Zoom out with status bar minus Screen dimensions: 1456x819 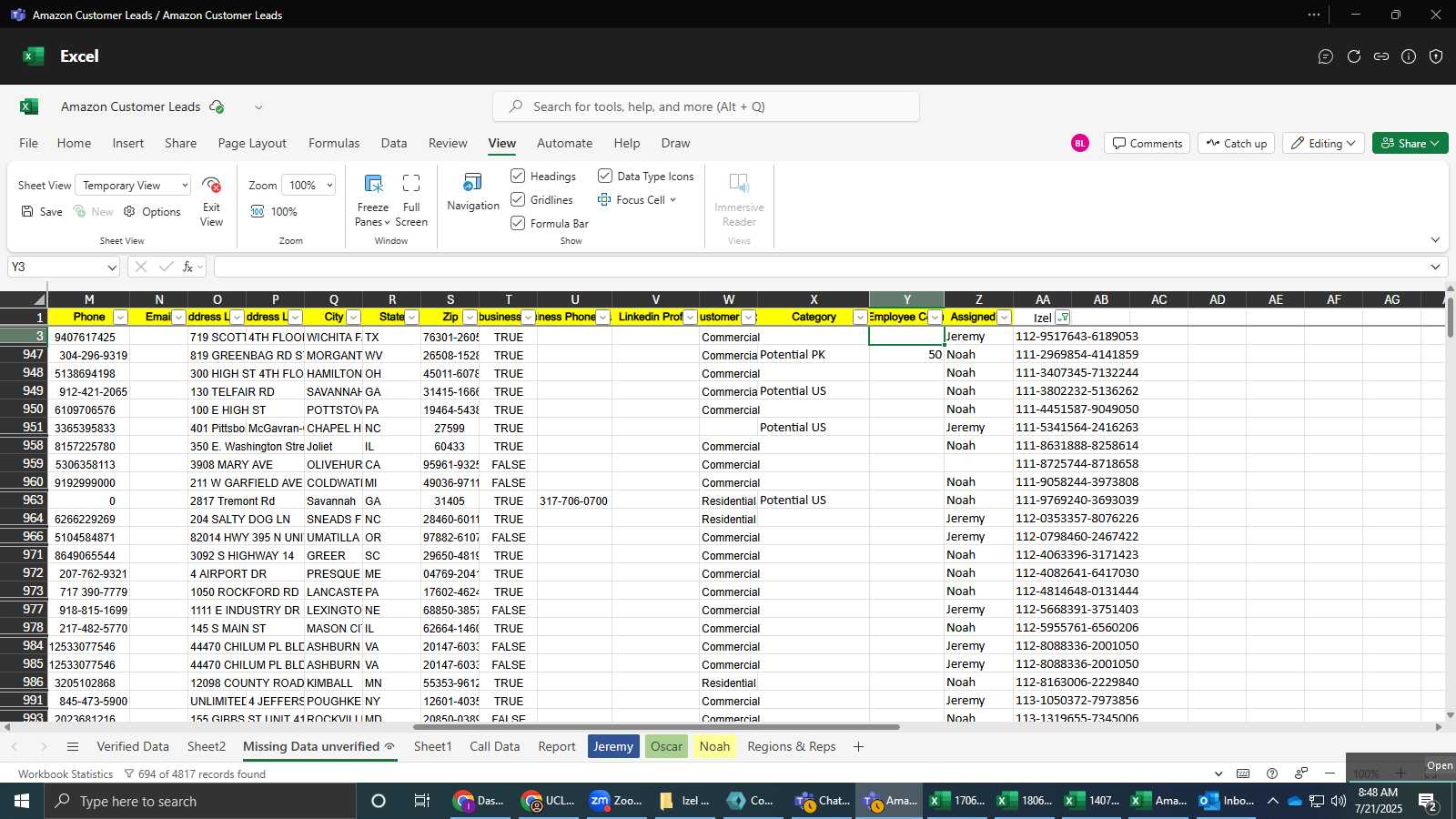1330,773
